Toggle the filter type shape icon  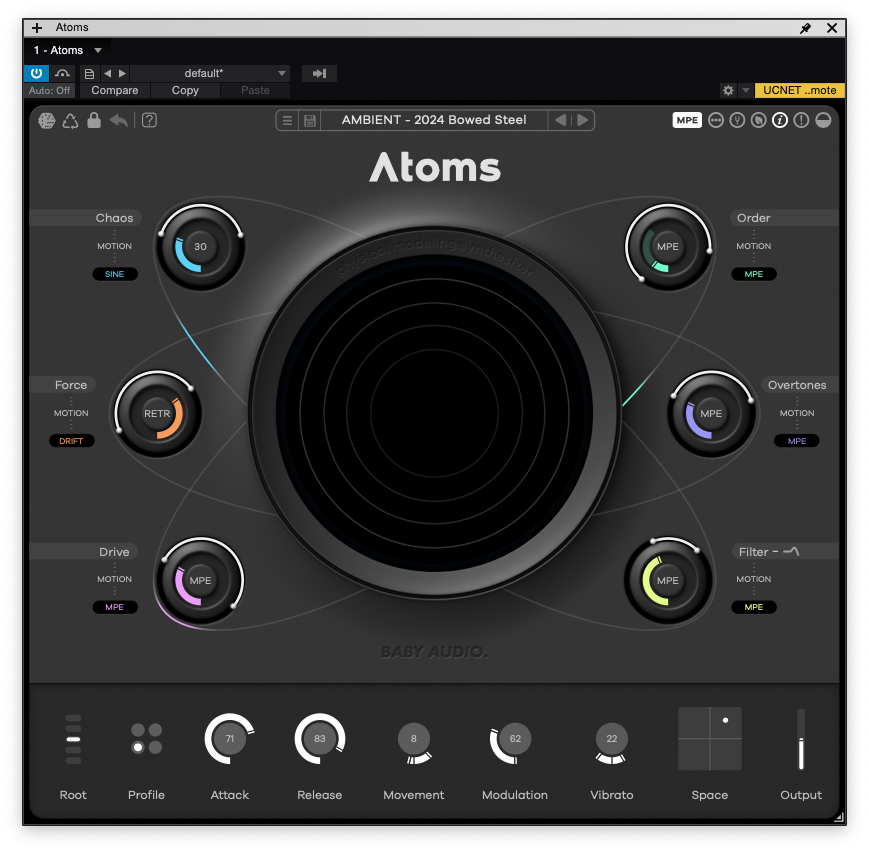click(x=791, y=552)
